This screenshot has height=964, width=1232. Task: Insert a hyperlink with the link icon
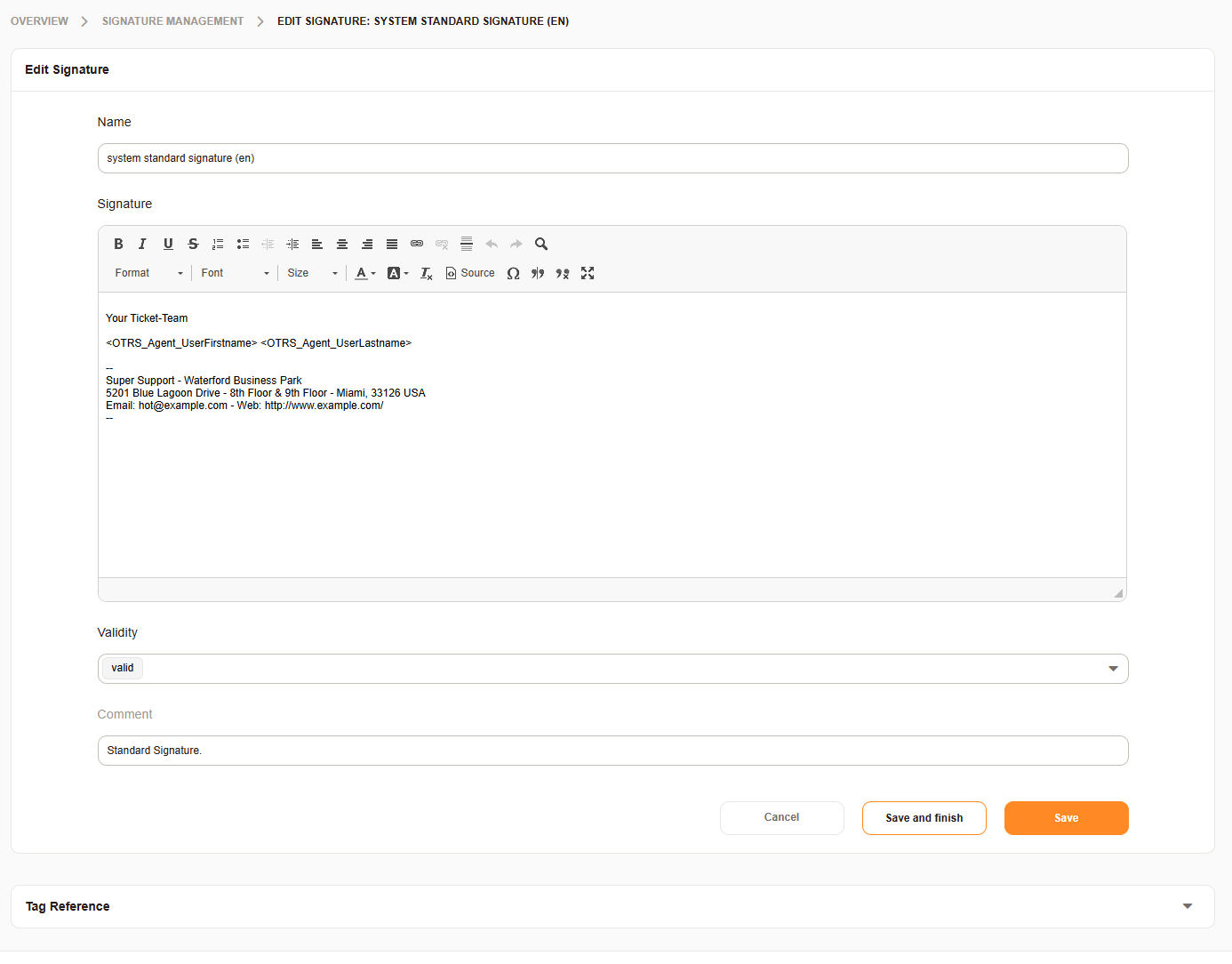tap(417, 244)
